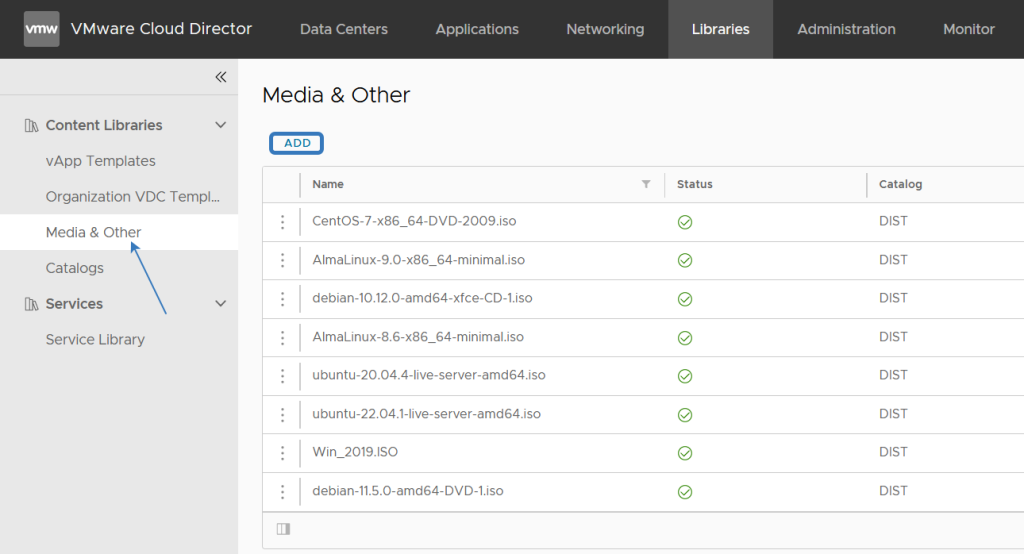Switch to the Networking tab

pos(605,29)
